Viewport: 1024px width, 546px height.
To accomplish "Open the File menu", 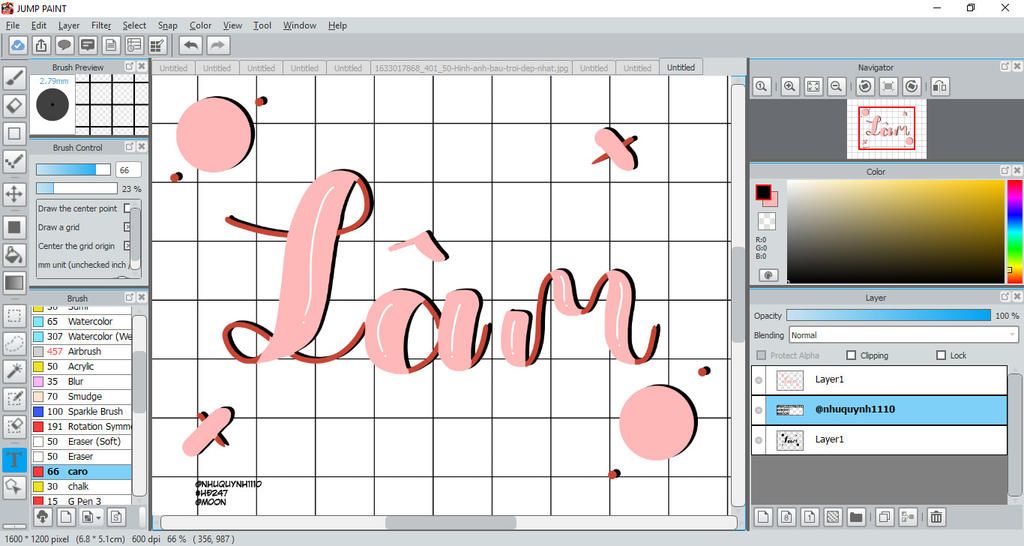I will [12, 25].
